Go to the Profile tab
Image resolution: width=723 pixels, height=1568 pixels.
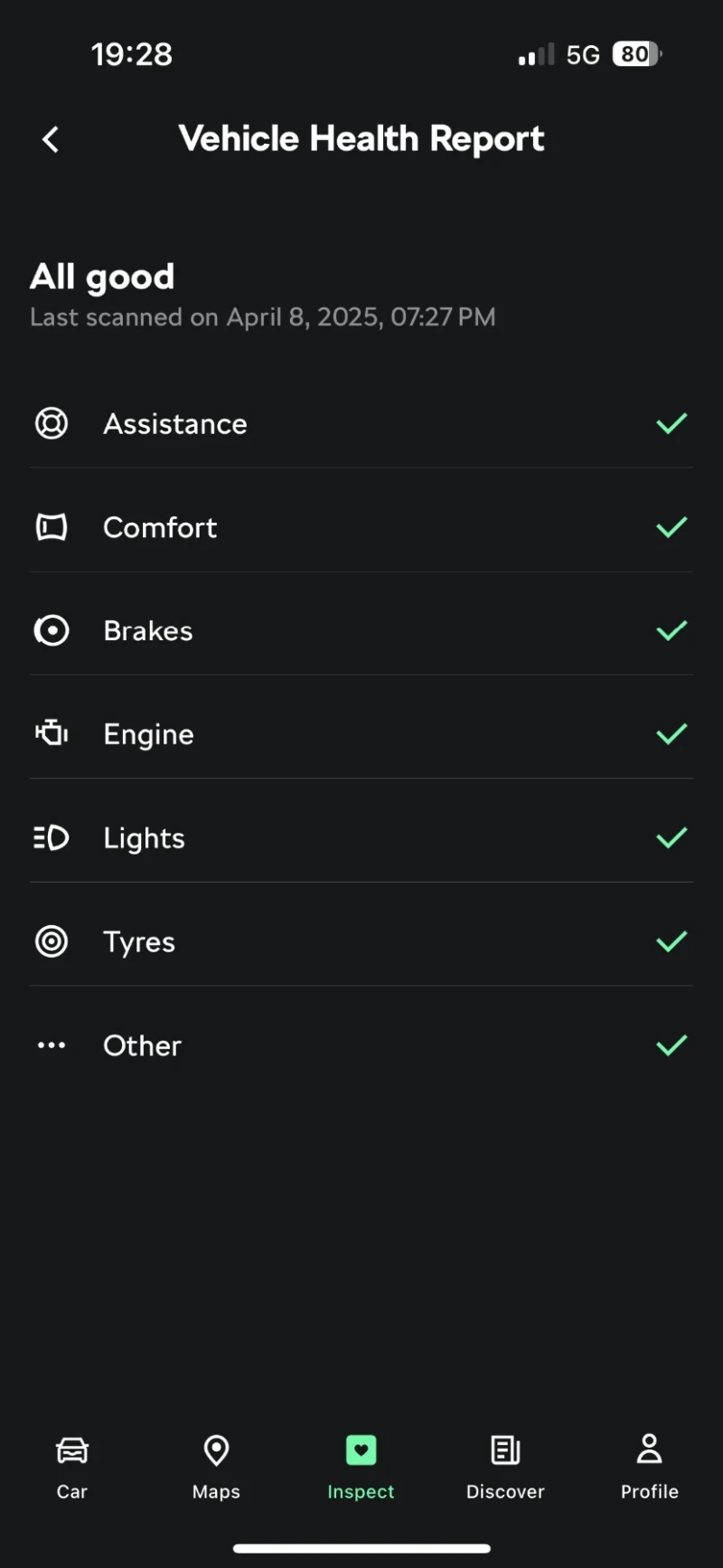coord(649,1466)
